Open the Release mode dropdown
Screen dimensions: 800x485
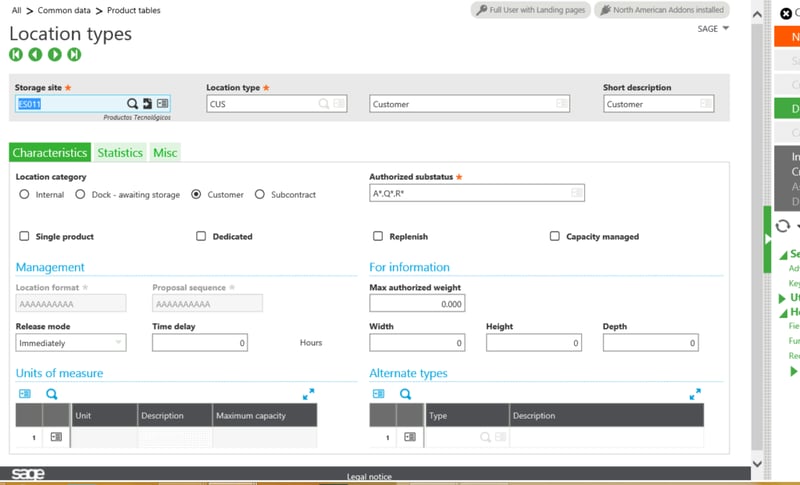coord(71,343)
